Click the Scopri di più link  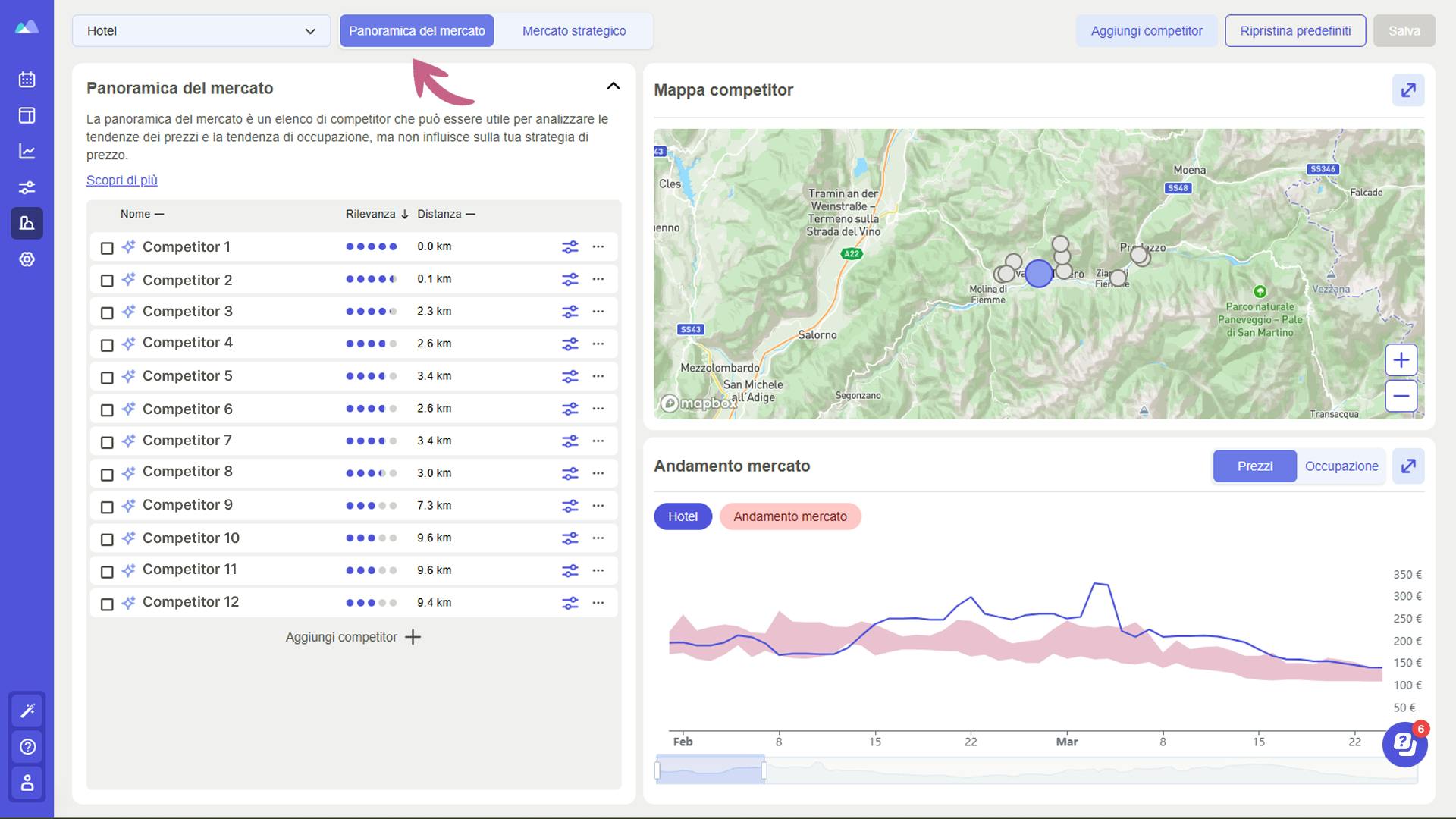click(x=121, y=180)
